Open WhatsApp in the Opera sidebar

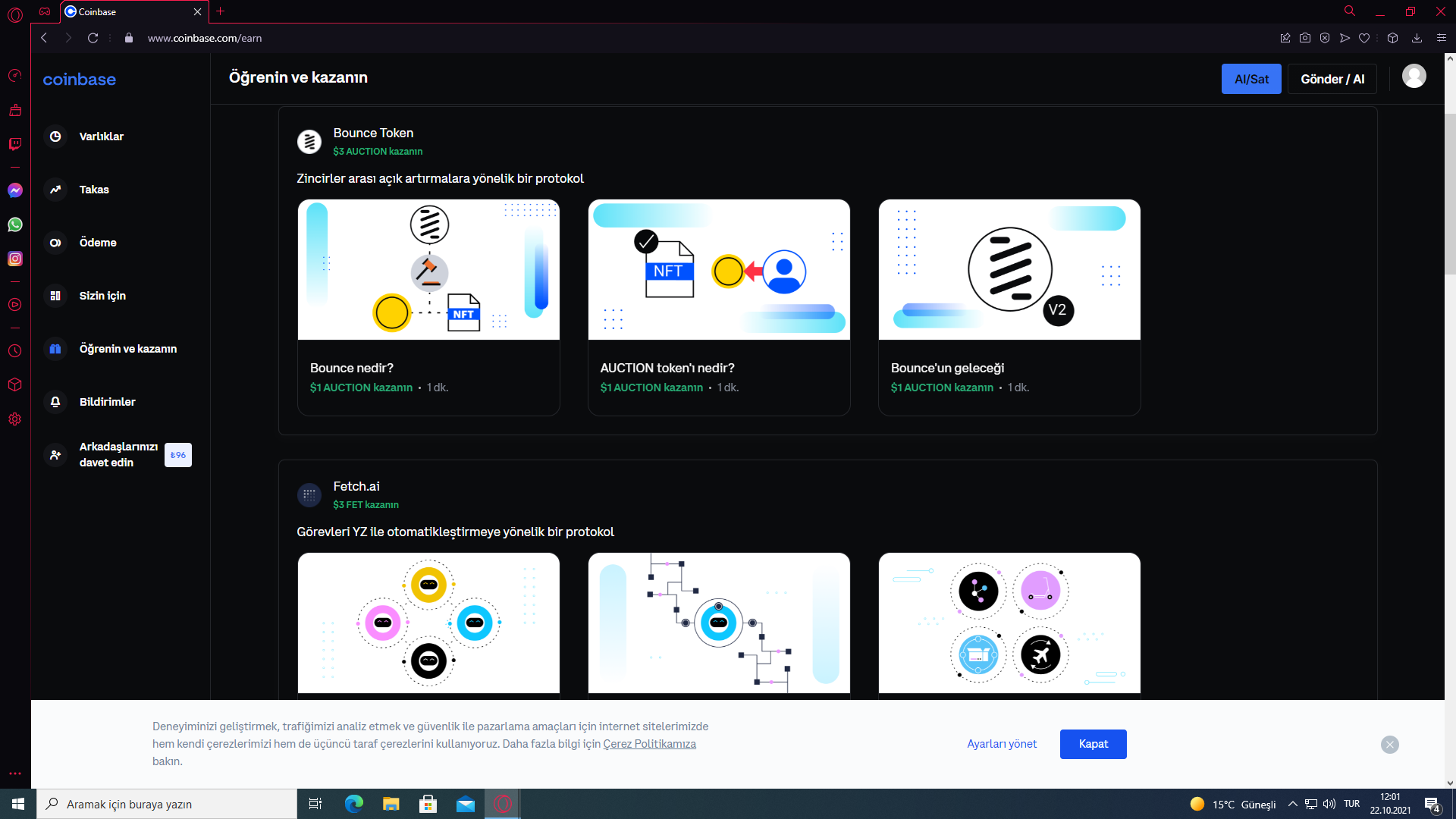pyautogui.click(x=15, y=224)
